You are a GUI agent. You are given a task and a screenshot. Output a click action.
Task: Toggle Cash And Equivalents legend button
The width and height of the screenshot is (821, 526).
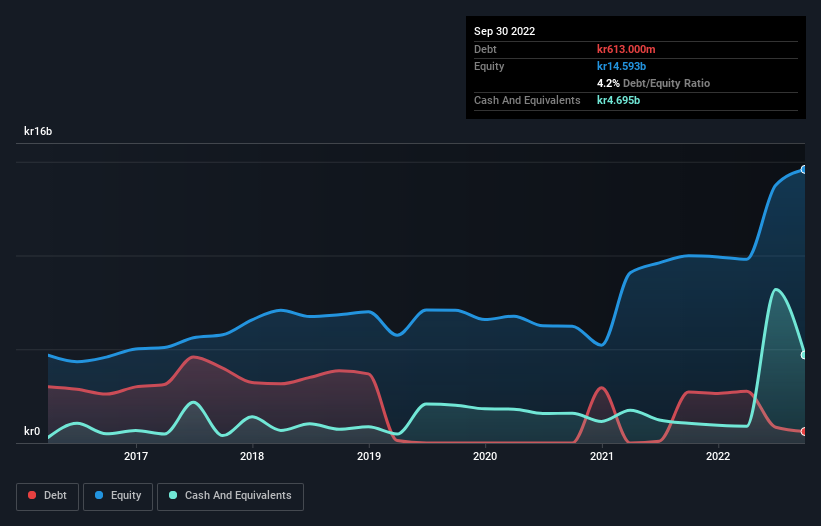[x=230, y=496]
